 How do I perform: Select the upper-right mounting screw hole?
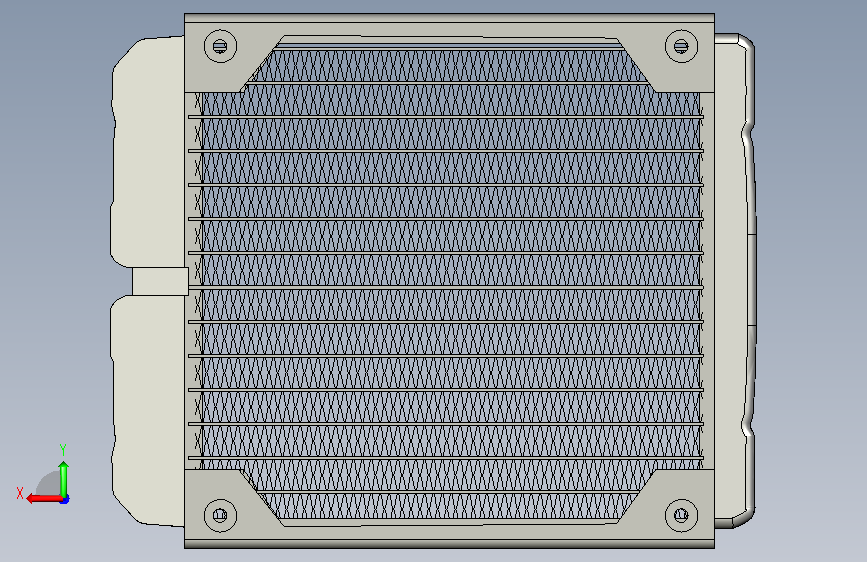point(681,46)
